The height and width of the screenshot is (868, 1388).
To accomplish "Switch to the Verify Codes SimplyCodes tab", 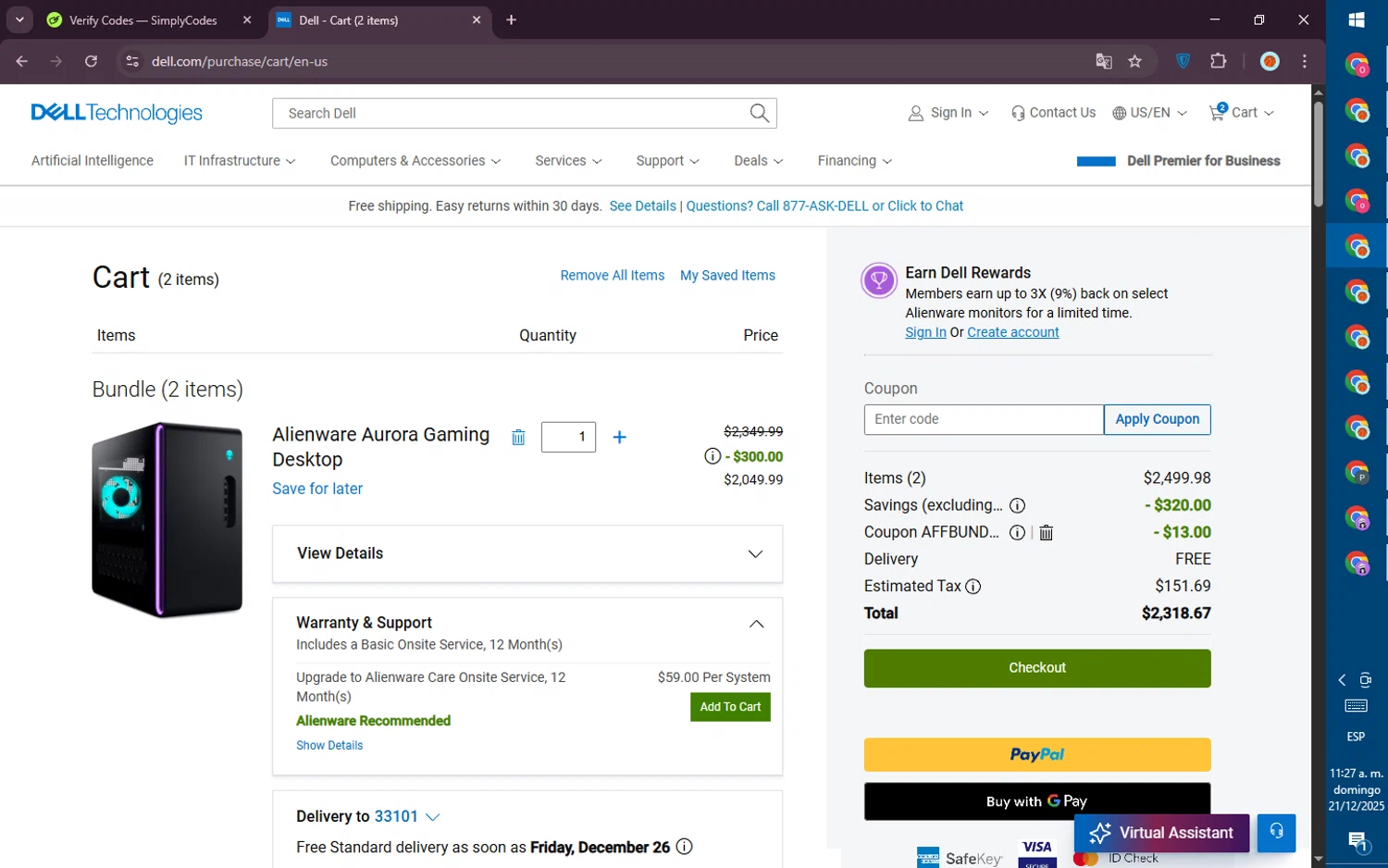I will click(143, 20).
